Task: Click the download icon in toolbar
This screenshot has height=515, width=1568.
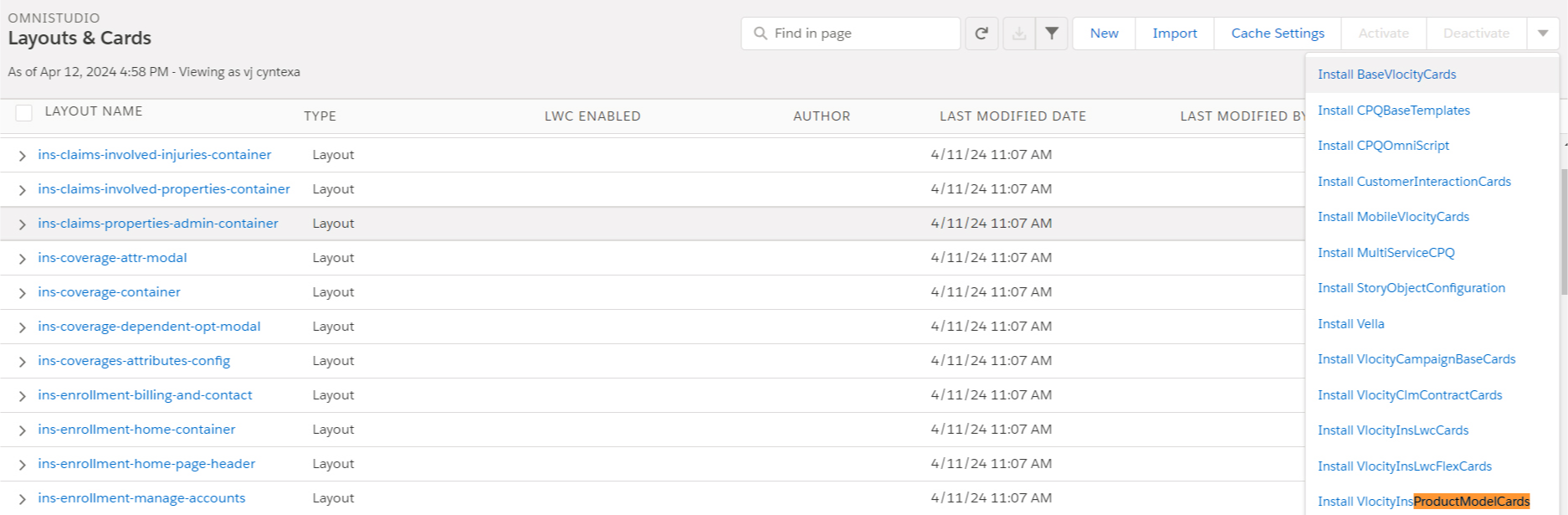Action: [1018, 33]
